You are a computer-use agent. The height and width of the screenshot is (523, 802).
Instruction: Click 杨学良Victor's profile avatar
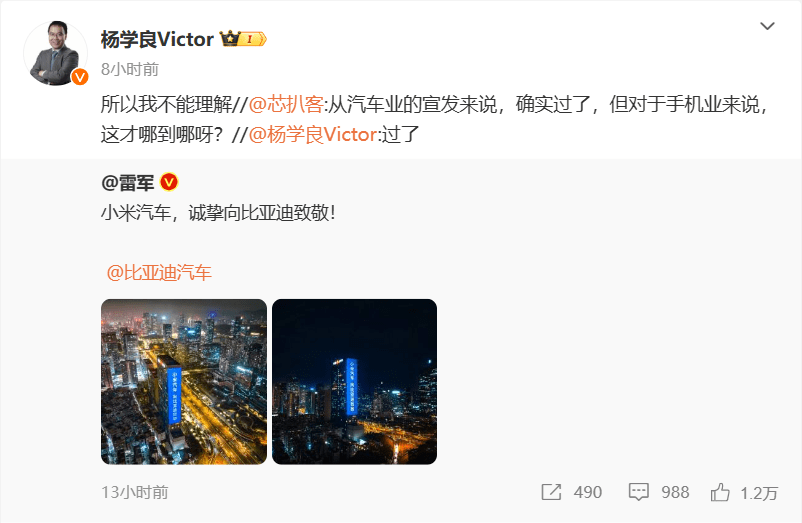click(x=55, y=53)
